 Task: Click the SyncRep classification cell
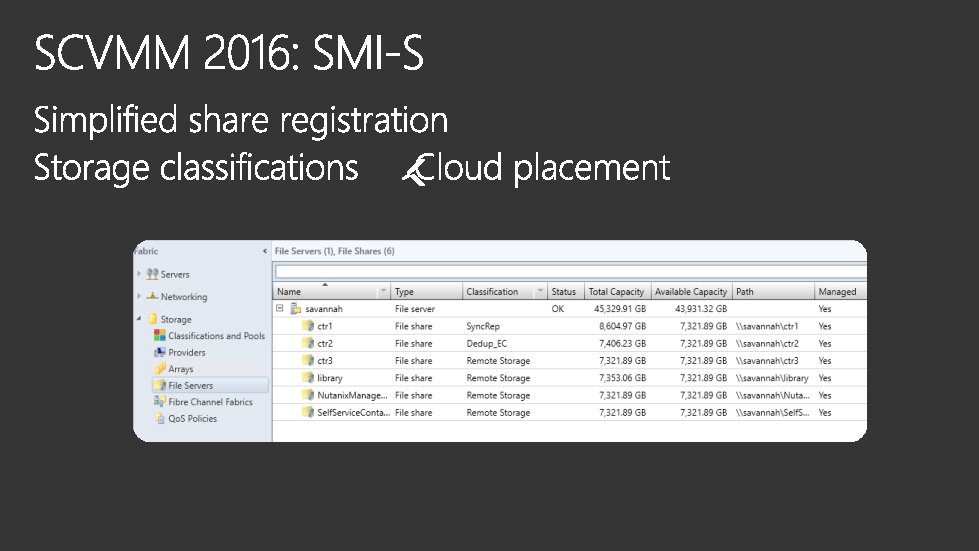pyautogui.click(x=483, y=326)
